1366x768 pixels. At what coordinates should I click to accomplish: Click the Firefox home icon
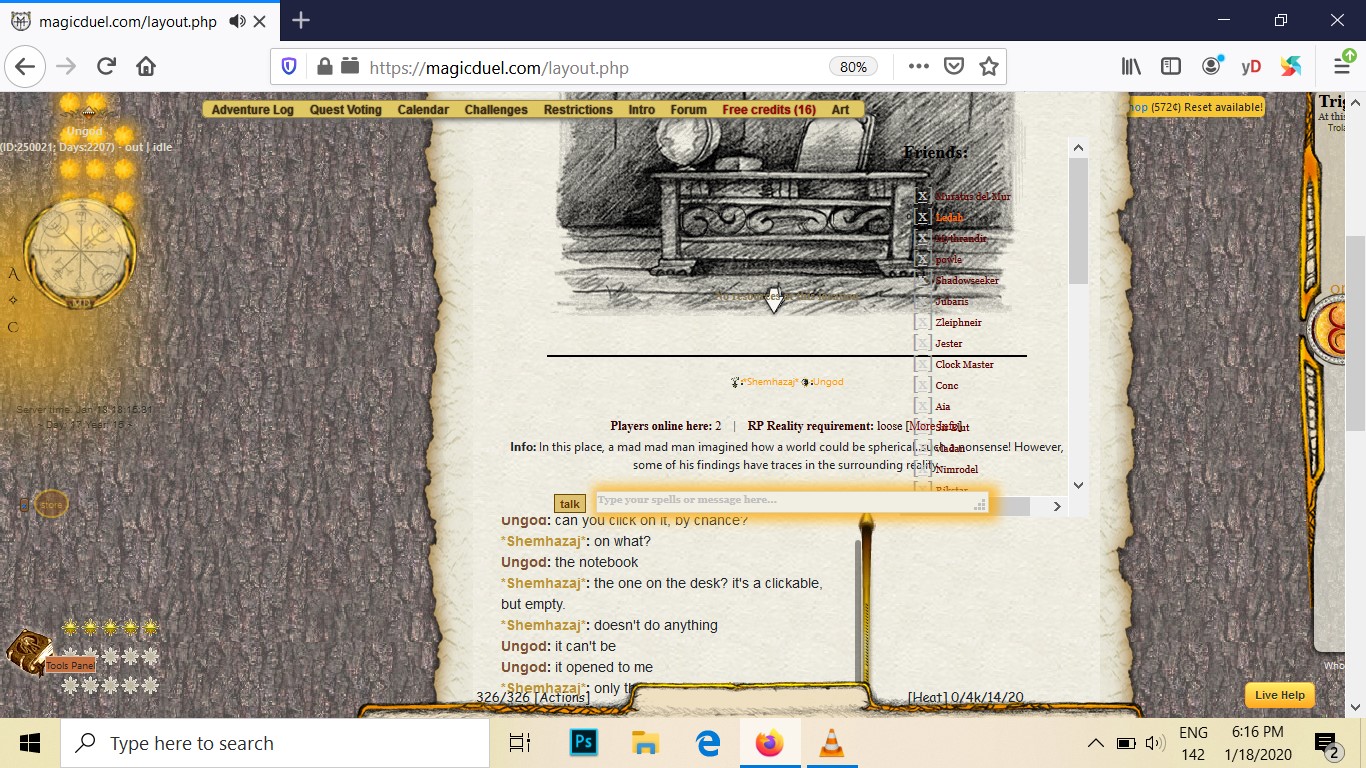(146, 67)
